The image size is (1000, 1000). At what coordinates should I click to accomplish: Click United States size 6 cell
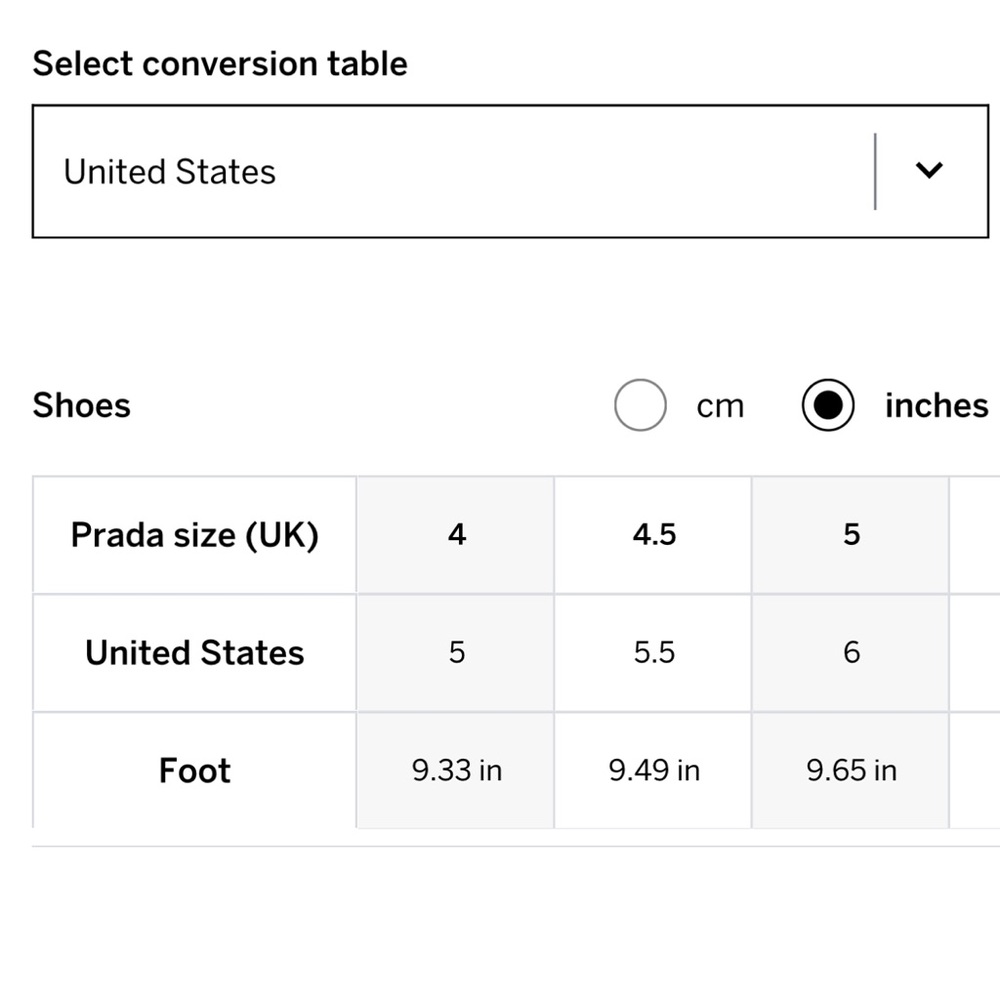point(851,652)
